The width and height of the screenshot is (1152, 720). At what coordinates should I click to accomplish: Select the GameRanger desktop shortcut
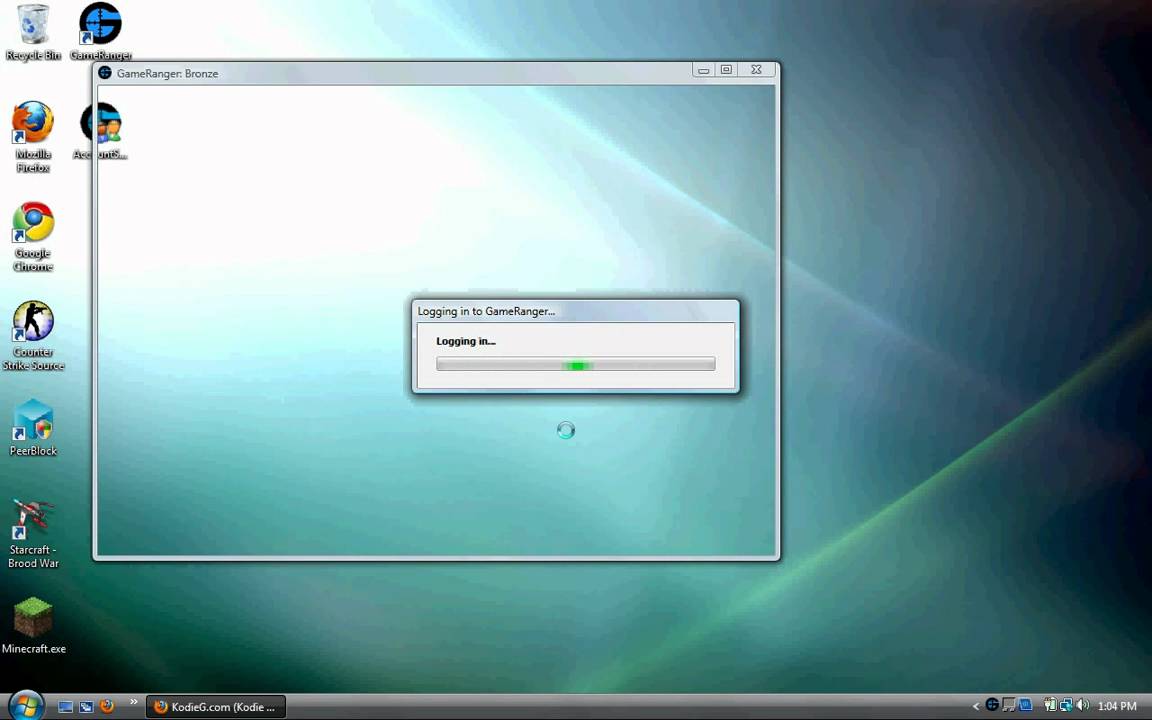[101, 32]
